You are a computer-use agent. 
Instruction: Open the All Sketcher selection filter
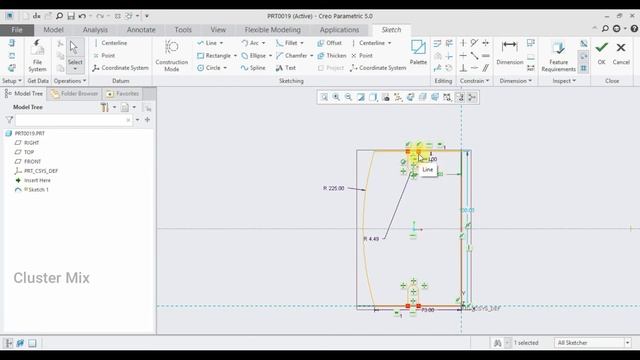pos(592,343)
